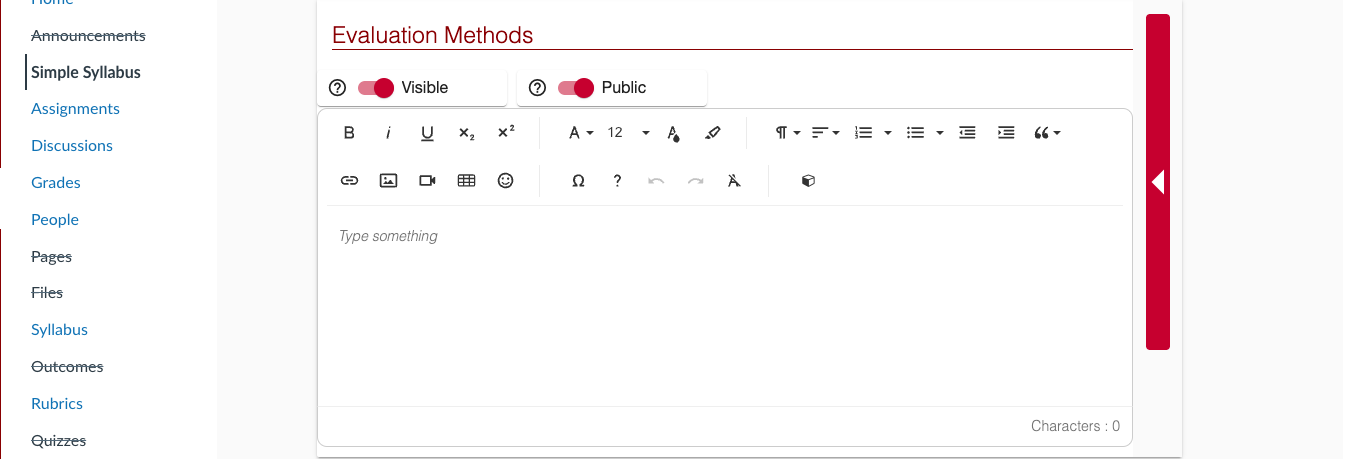The width and height of the screenshot is (1349, 459).
Task: Go to Assignments page
Action: [75, 109]
